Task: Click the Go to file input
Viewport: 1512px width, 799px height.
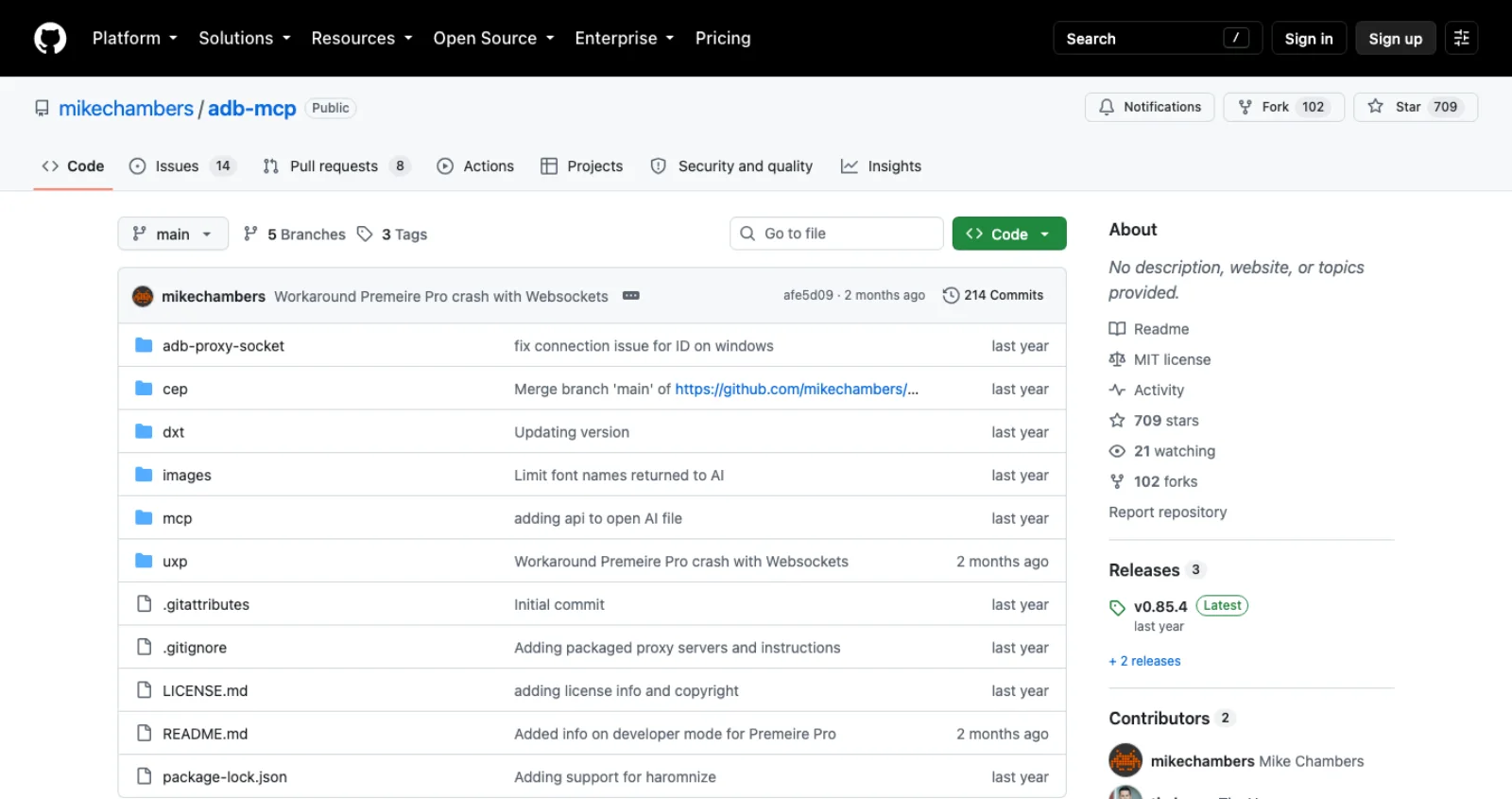Action: coord(836,234)
